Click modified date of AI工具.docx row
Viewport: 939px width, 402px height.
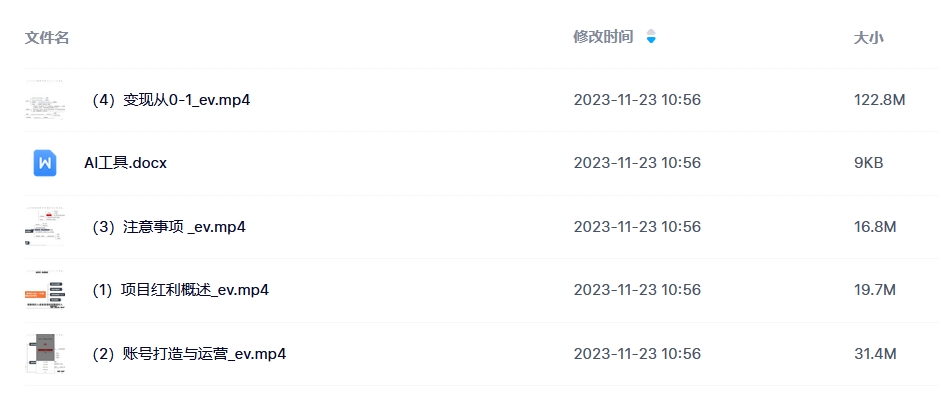(x=637, y=163)
